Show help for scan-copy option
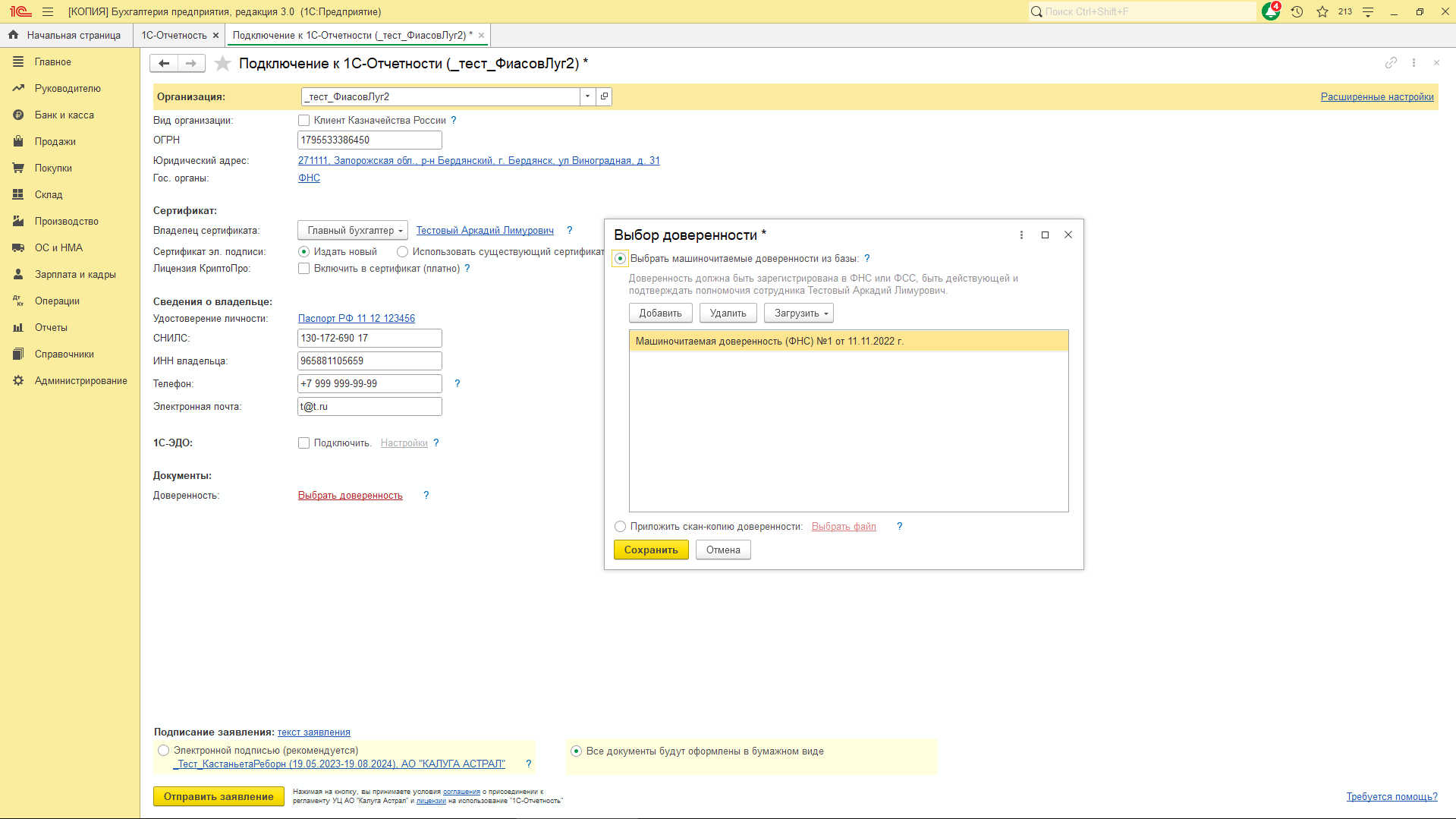 coord(900,526)
